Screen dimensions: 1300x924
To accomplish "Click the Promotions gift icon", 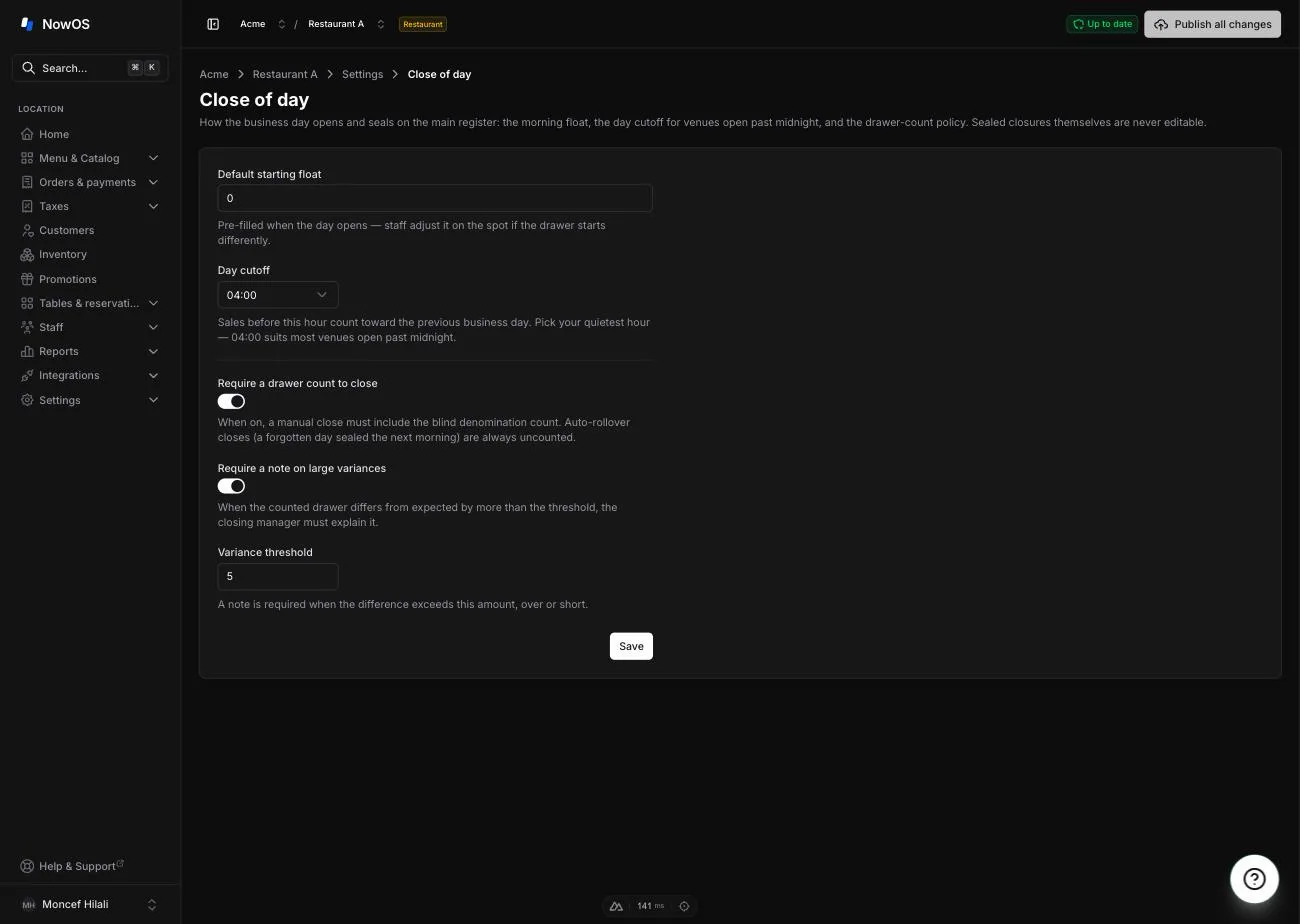I will coord(27,279).
